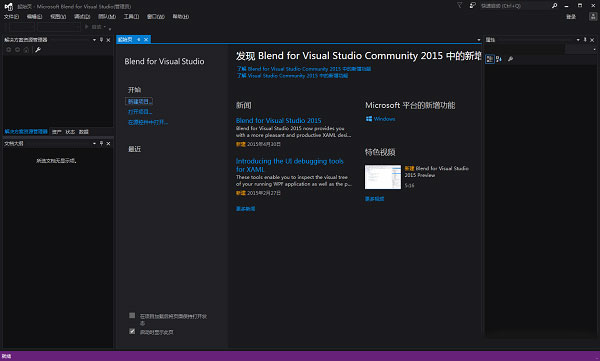The height and width of the screenshot is (361, 600).
Task: Close the Solution Explorer panel
Action: click(x=108, y=40)
